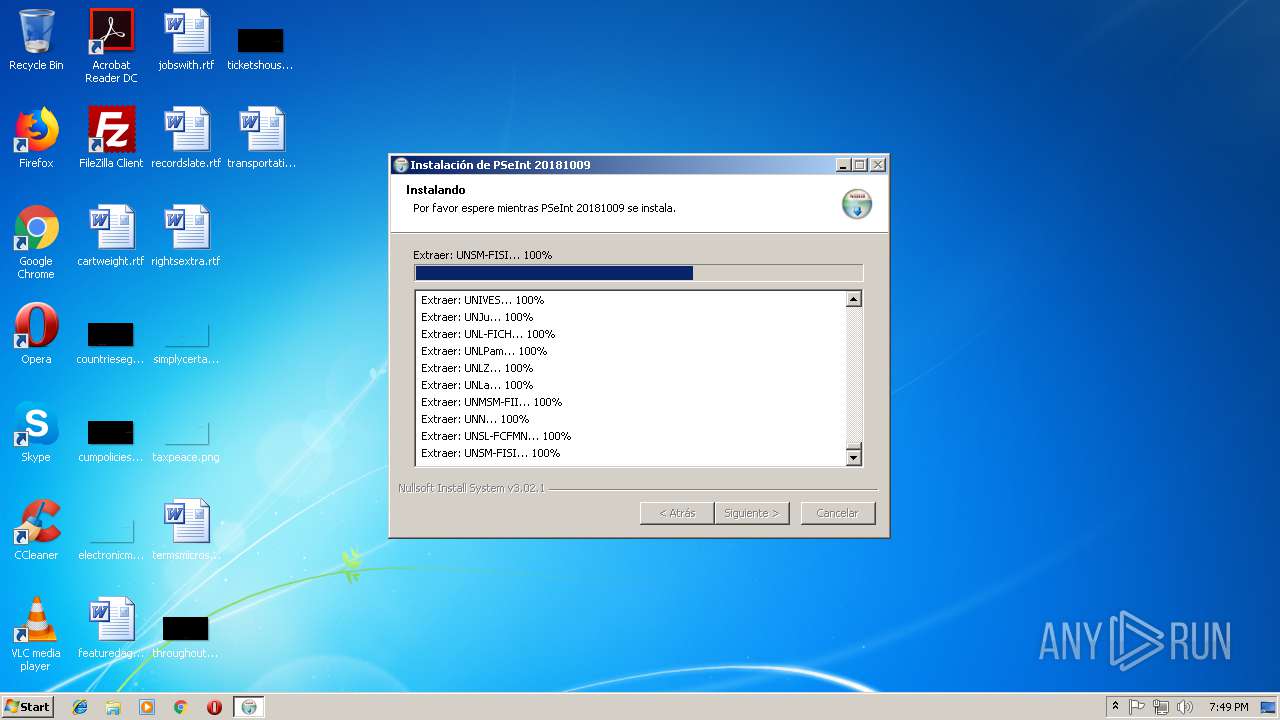
Task: Open volume speaker tray icon
Action: click(x=1185, y=707)
